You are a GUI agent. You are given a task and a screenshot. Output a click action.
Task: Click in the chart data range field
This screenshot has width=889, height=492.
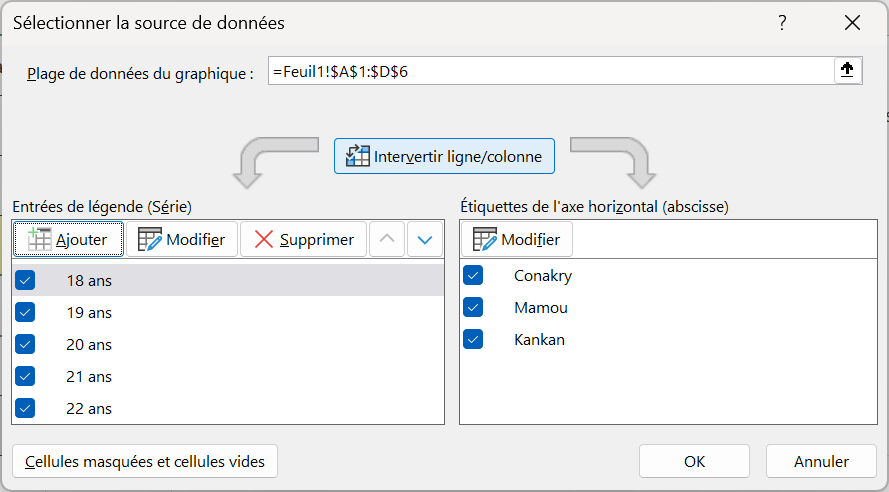coord(550,71)
